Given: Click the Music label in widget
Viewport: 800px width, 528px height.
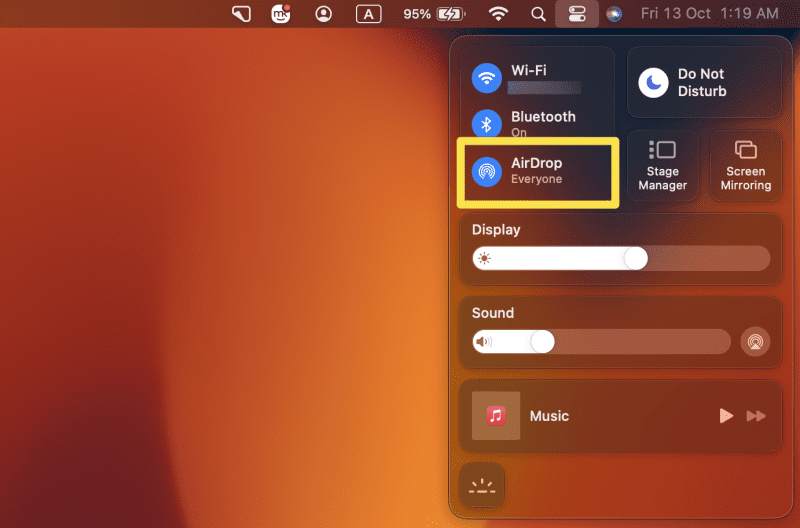Looking at the screenshot, I should click(x=549, y=416).
